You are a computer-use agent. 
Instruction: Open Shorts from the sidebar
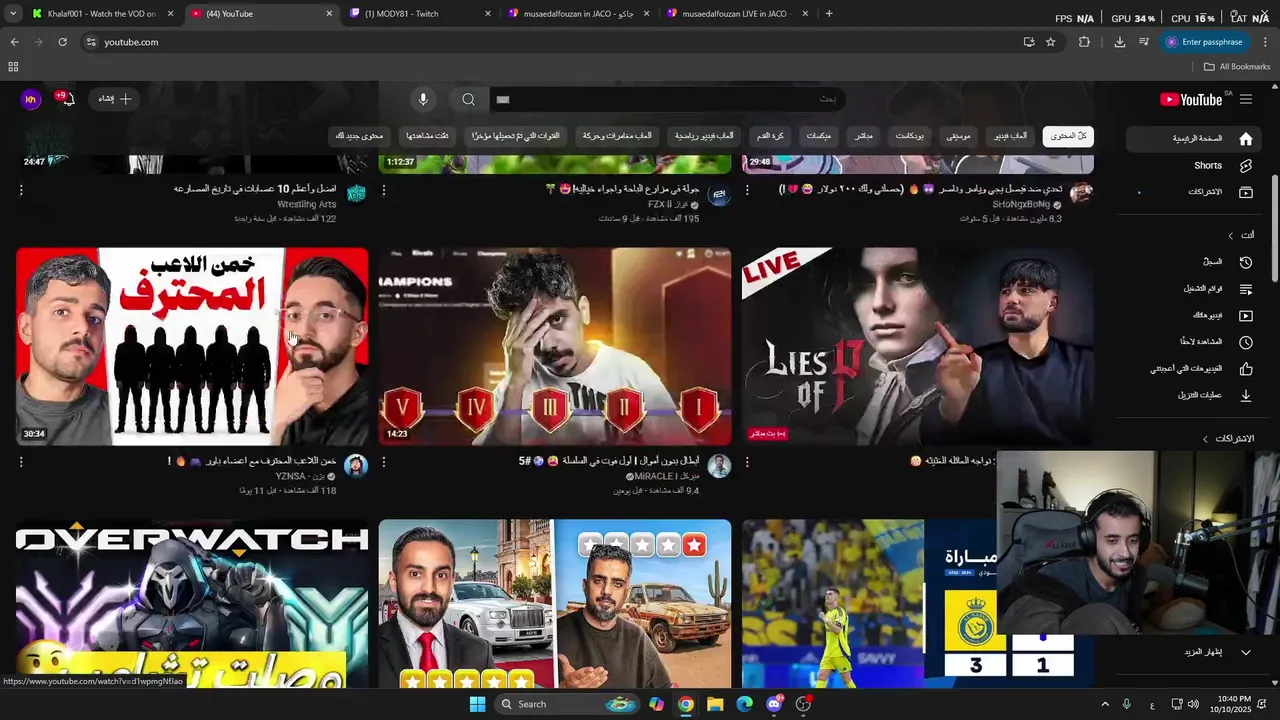coord(1208,165)
